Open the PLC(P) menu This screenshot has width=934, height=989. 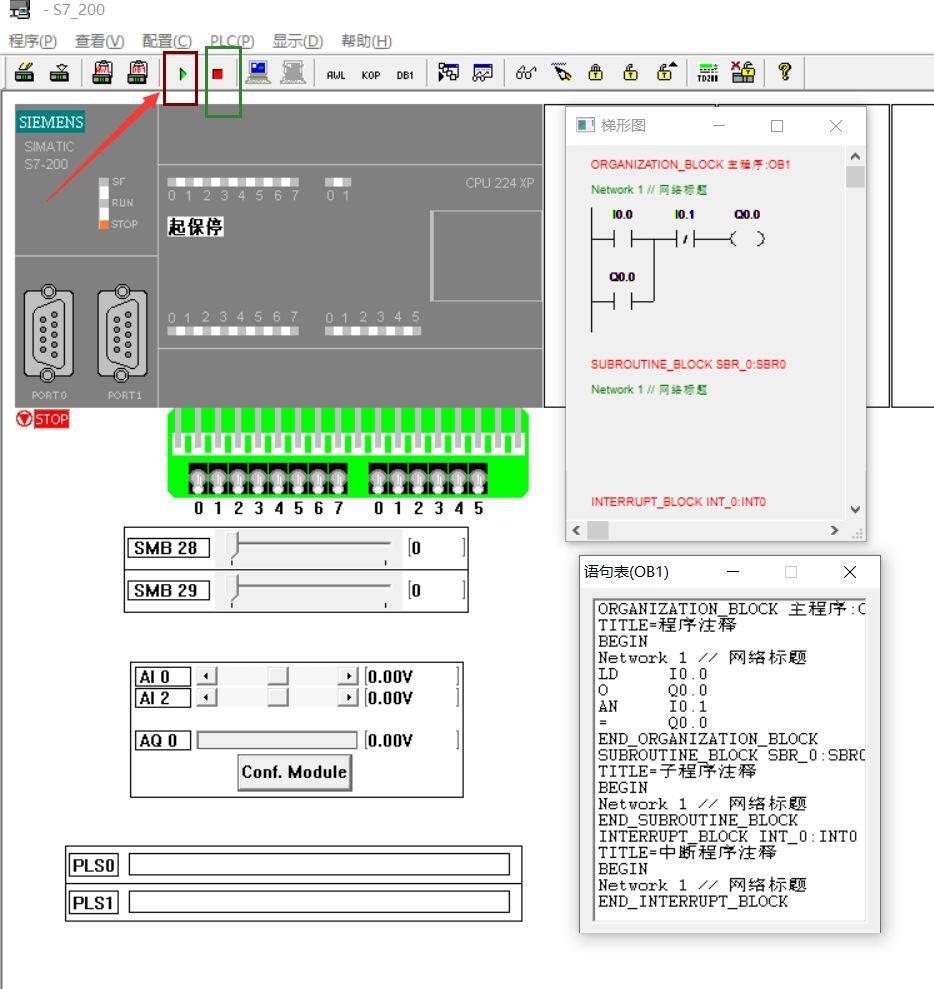click(x=232, y=41)
